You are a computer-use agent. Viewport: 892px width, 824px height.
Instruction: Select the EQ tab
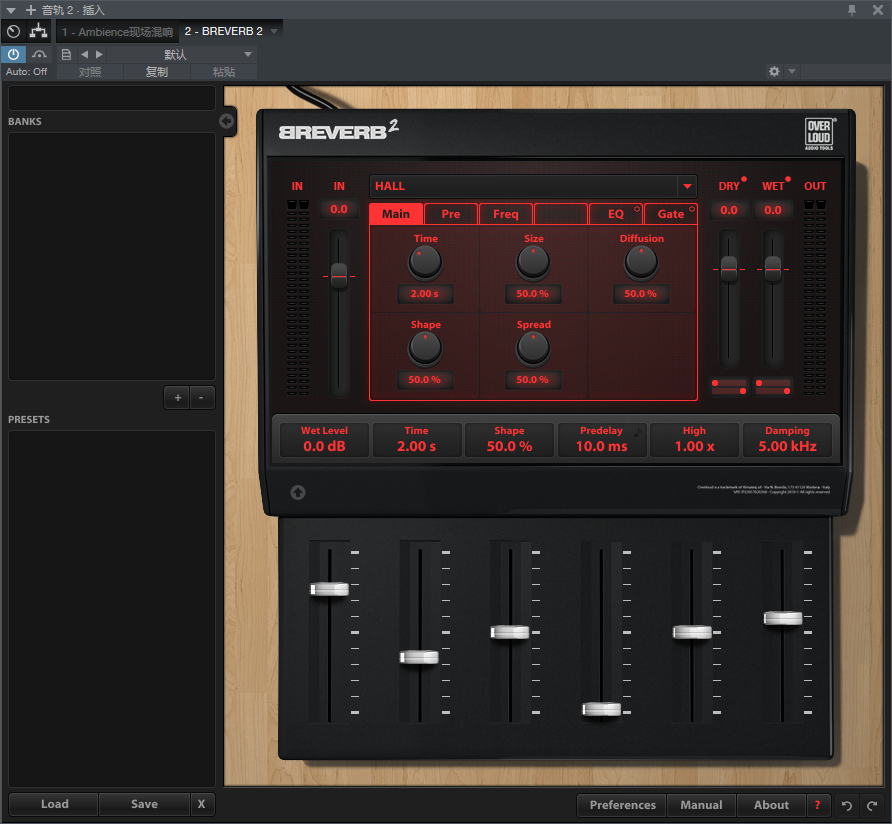pyautogui.click(x=616, y=214)
